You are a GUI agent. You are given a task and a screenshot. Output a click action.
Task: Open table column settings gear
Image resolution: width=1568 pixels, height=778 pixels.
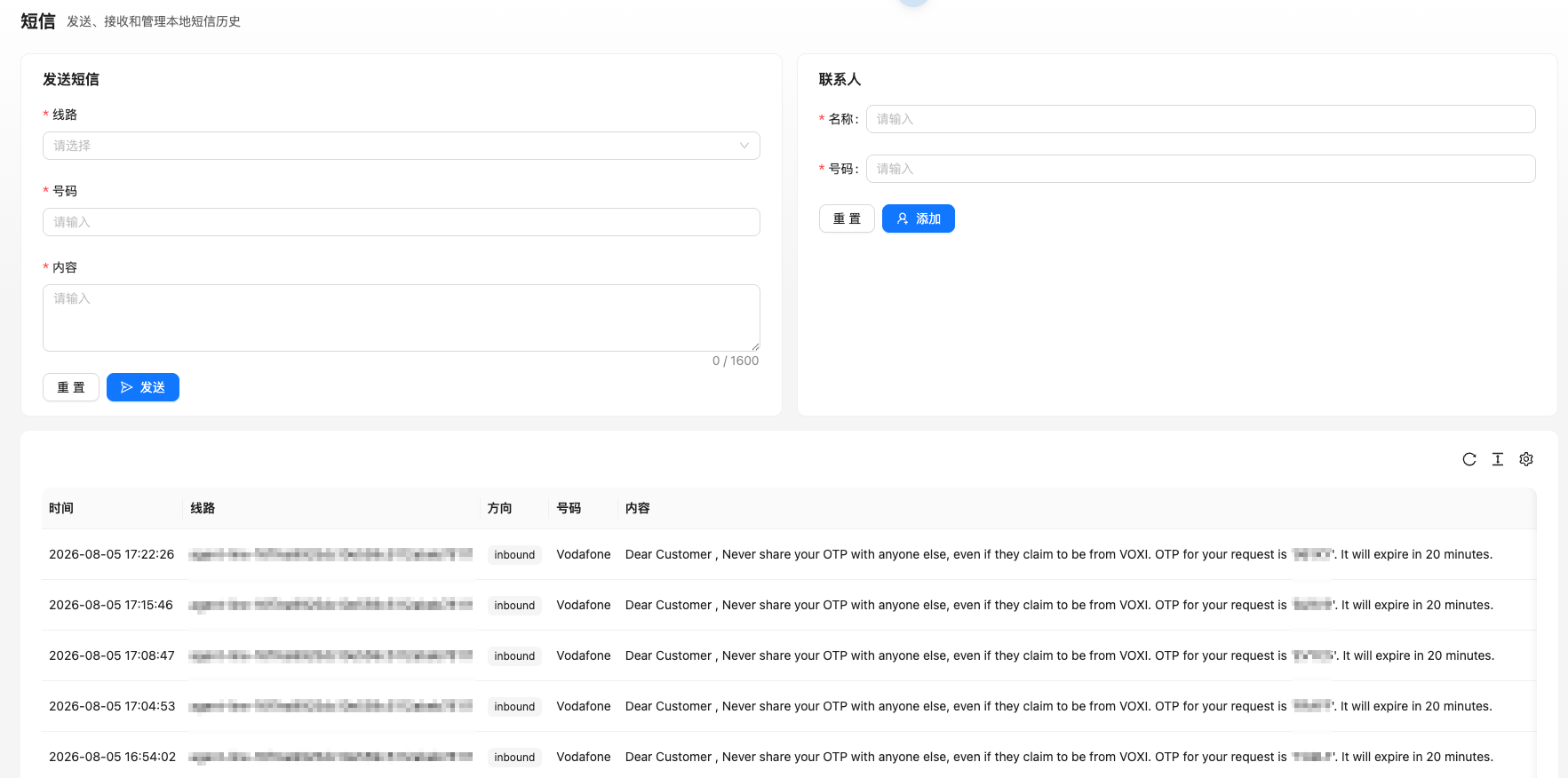coord(1526,459)
